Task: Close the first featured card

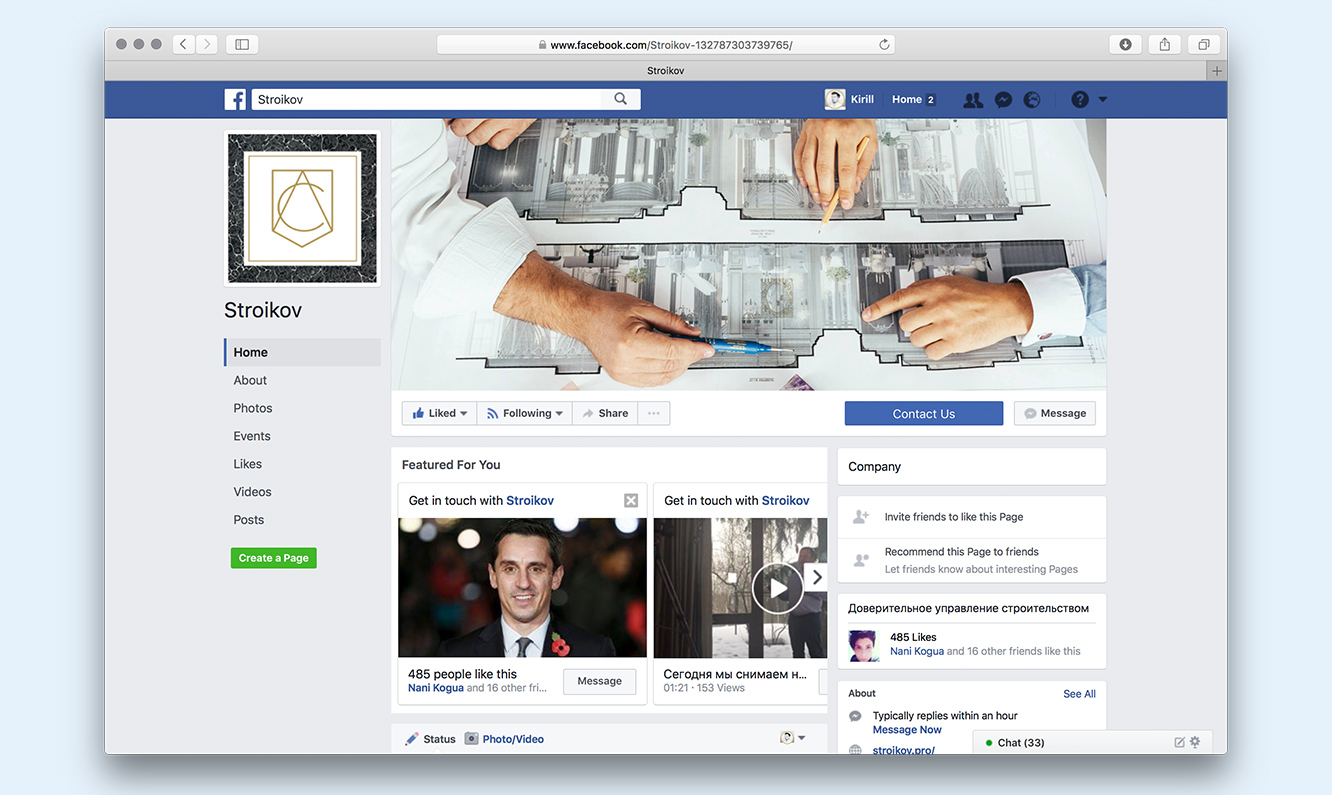Action: click(x=631, y=500)
